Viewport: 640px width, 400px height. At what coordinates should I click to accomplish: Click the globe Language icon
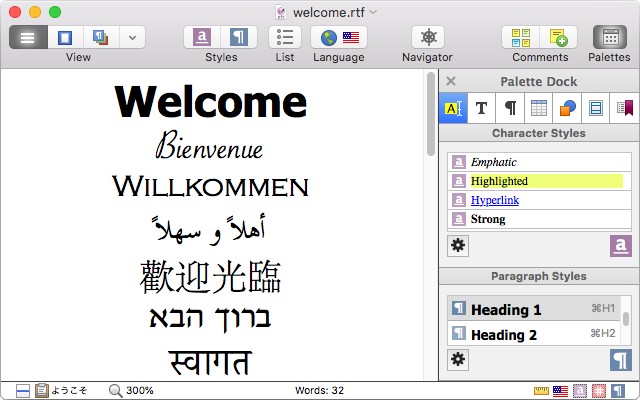point(329,38)
